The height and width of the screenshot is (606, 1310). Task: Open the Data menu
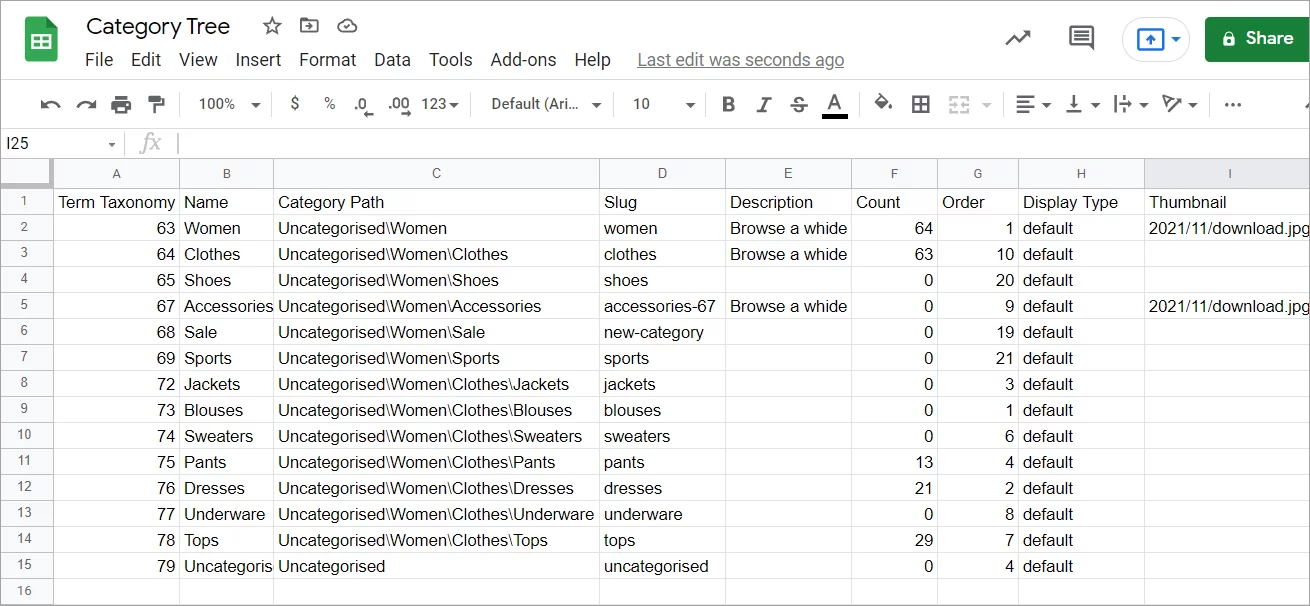click(x=392, y=59)
